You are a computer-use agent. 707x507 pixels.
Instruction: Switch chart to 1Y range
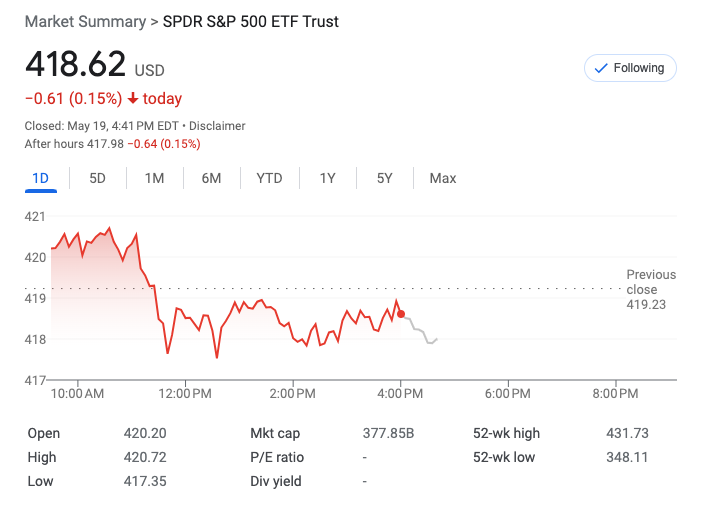click(328, 178)
